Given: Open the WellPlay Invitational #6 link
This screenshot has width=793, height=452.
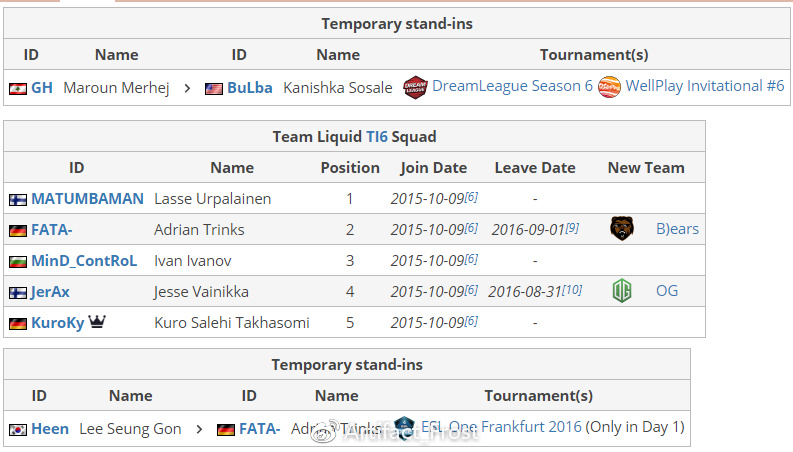Looking at the screenshot, I should (705, 86).
